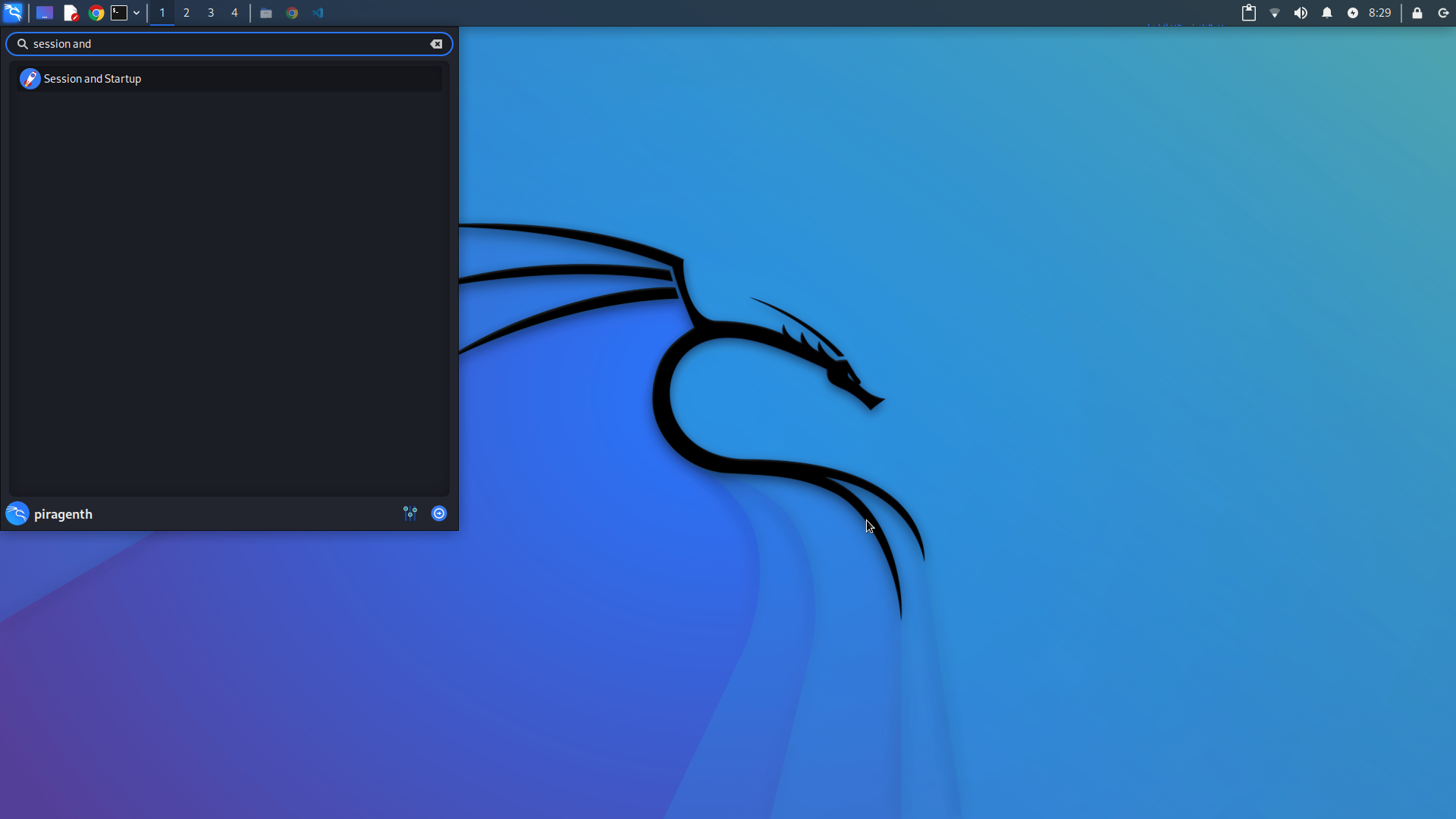Open the Kali dragon applications menu

click(x=13, y=13)
